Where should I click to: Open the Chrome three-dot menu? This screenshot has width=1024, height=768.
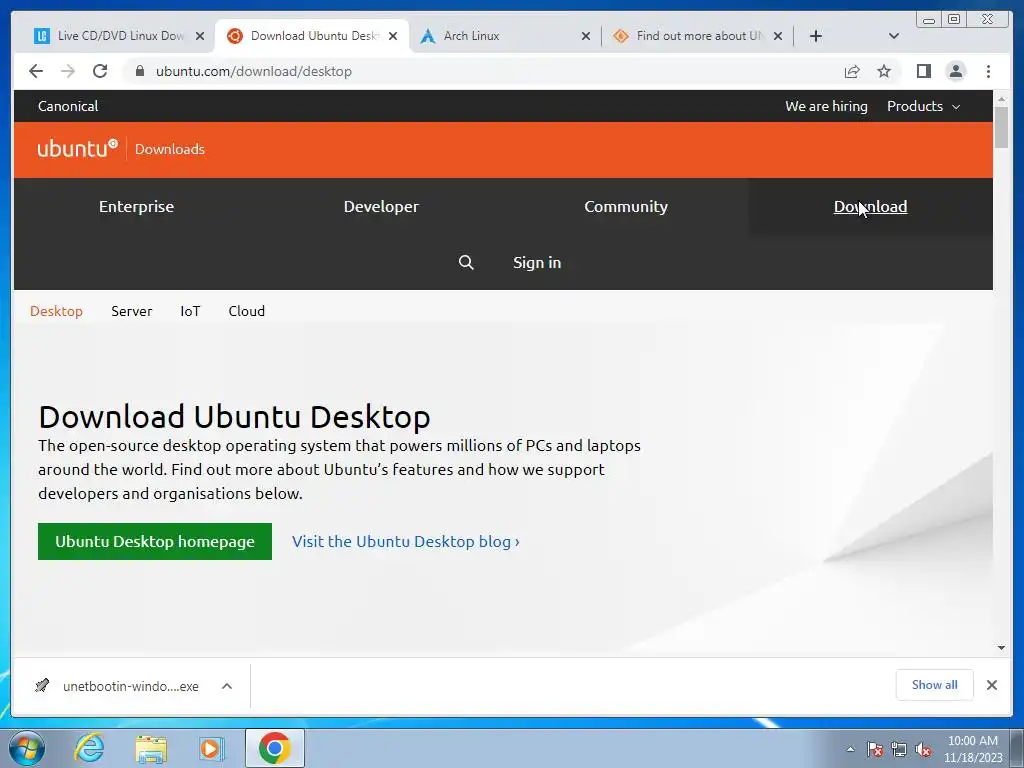988,71
